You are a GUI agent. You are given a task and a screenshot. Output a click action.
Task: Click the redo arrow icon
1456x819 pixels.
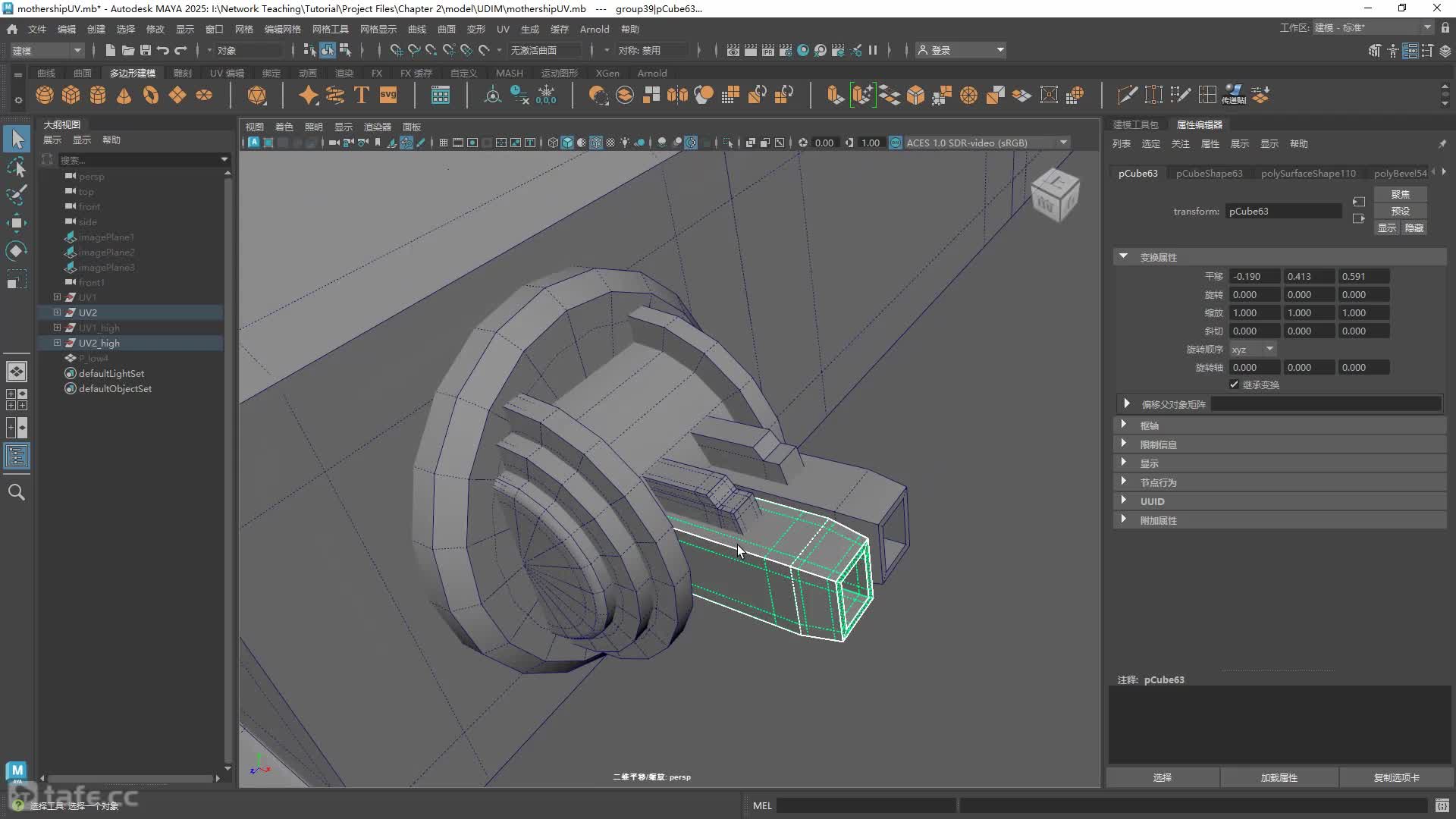180,50
